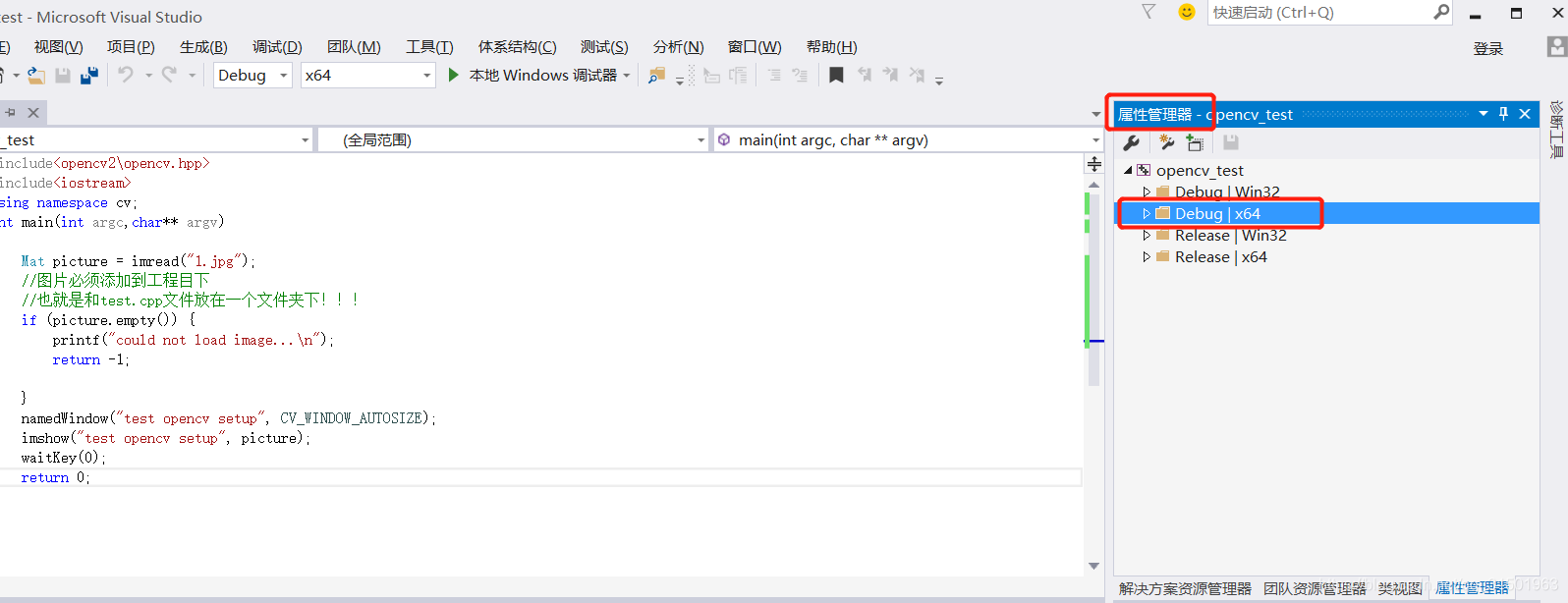Toggle a bookmark on the current line
Viewport: 1568px width, 603px height.
tap(836, 75)
